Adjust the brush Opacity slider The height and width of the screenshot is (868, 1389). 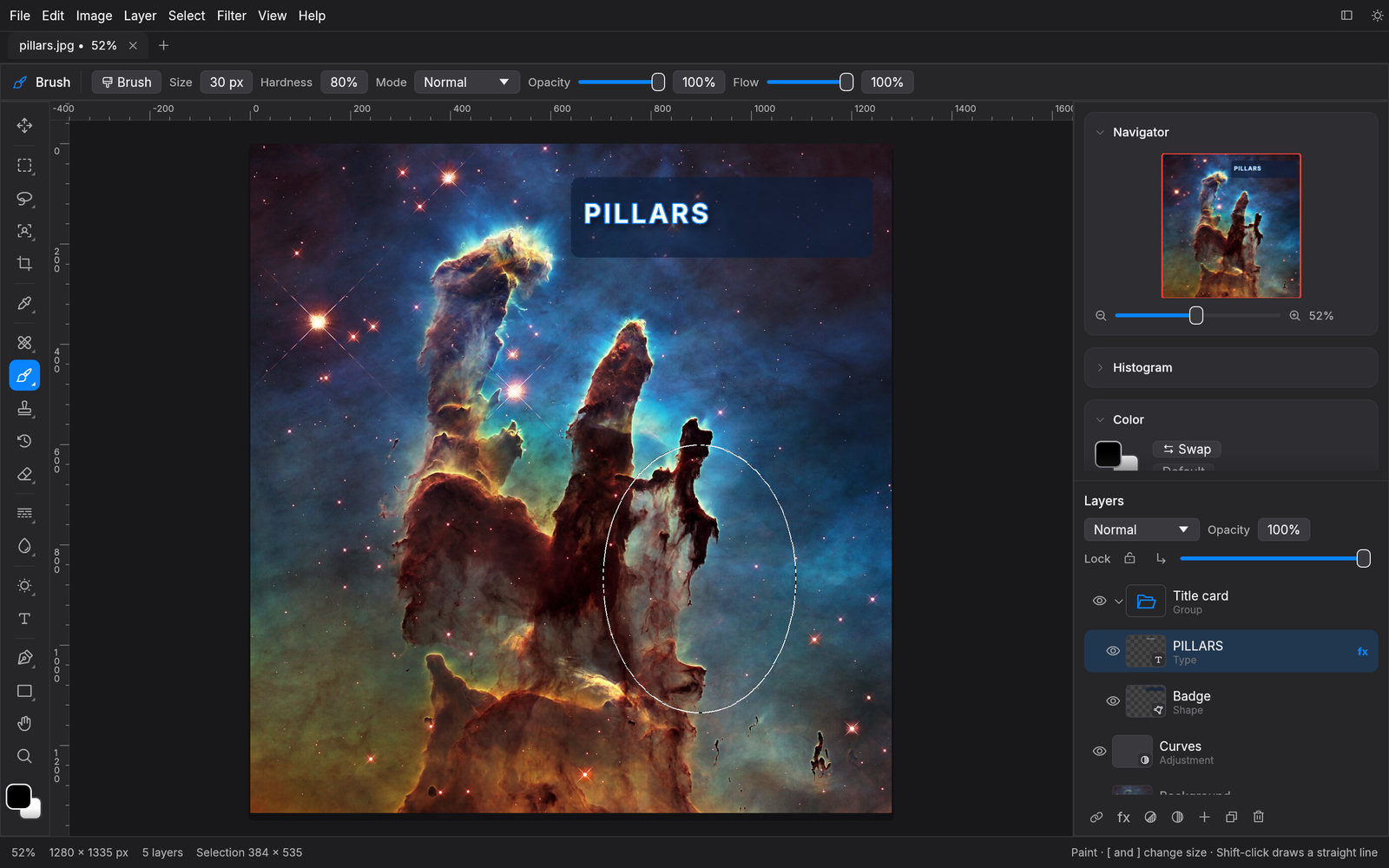622,82
